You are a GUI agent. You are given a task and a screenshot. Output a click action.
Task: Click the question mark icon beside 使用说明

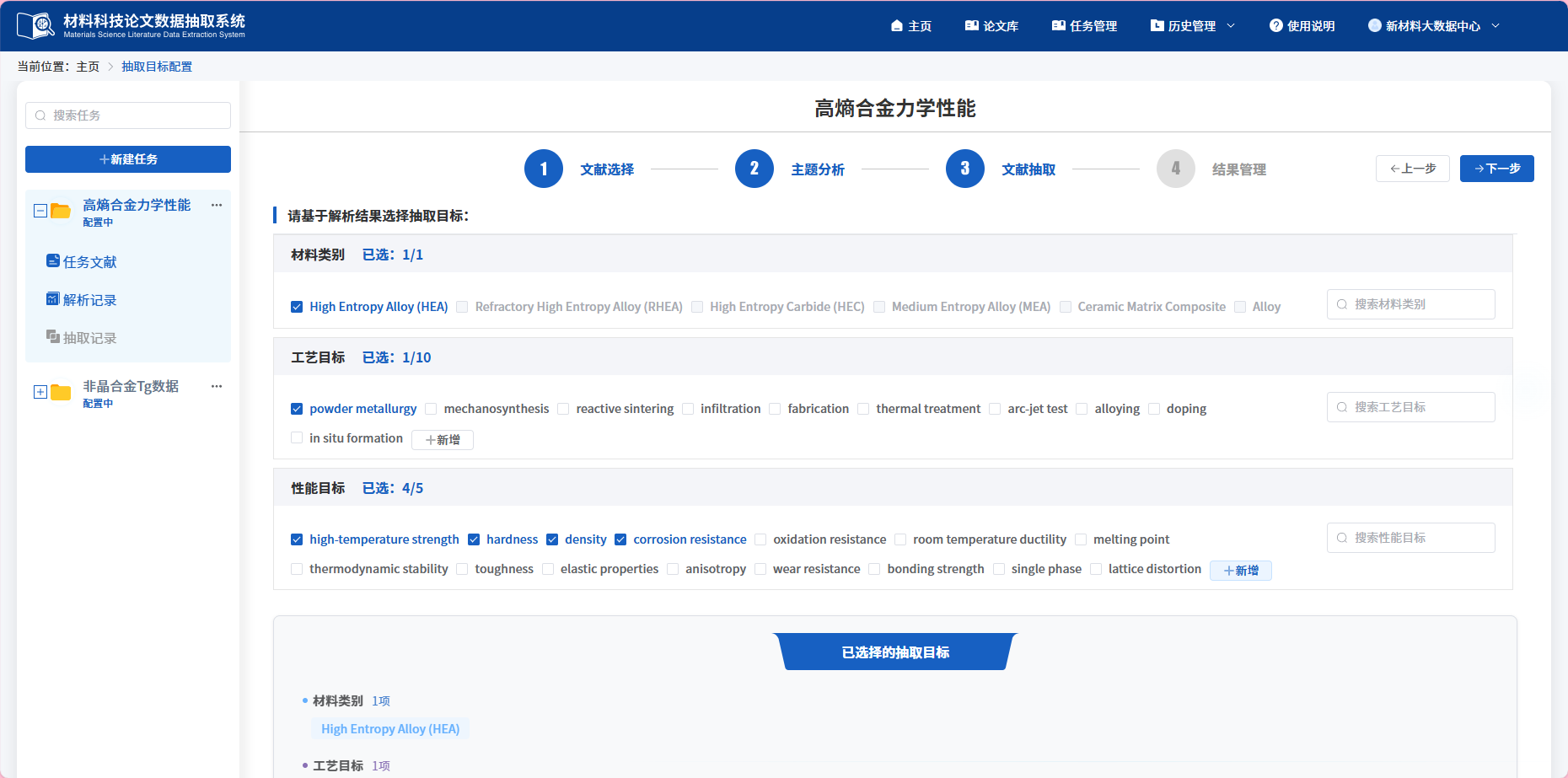point(1275,25)
